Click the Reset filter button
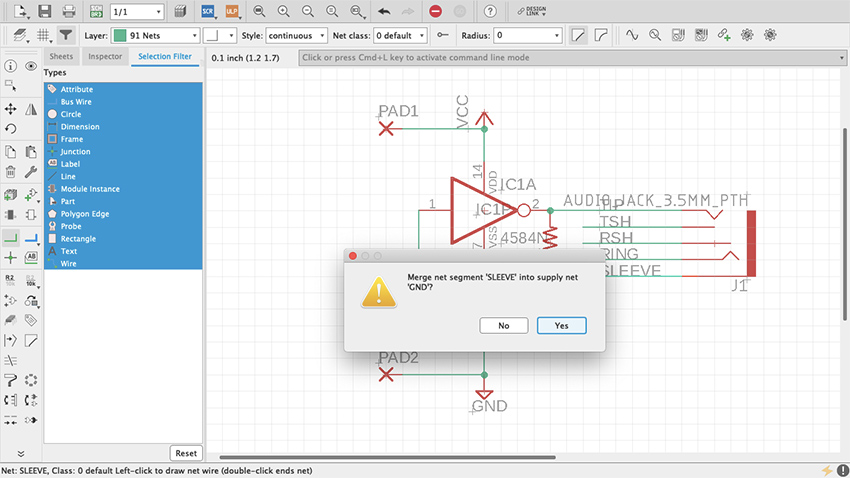Image resolution: width=850 pixels, height=478 pixels. [186, 453]
